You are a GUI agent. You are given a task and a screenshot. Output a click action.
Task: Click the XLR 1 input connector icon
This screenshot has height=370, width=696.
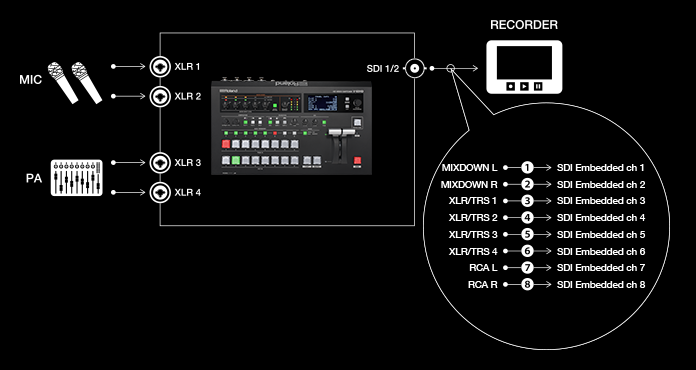[x=160, y=67]
